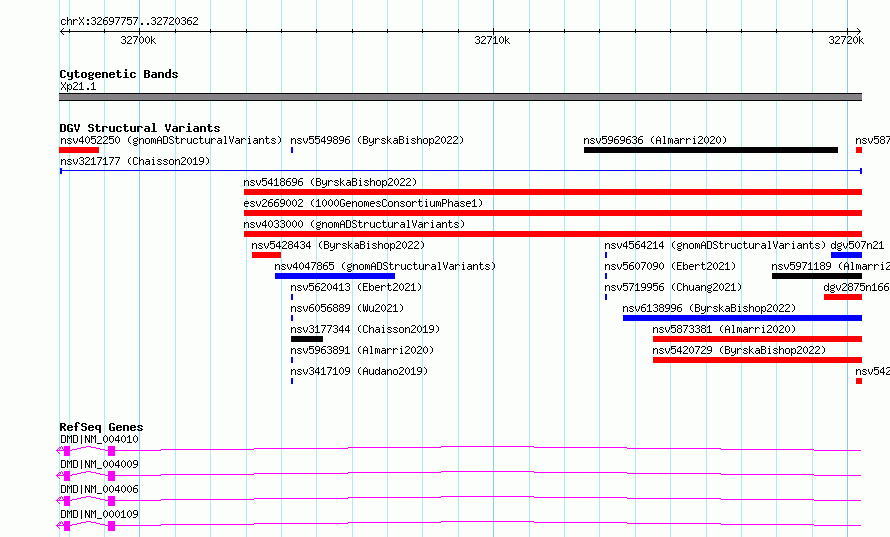
Task: Select the thin blue nsv3217177 span line
Action: coord(461,171)
